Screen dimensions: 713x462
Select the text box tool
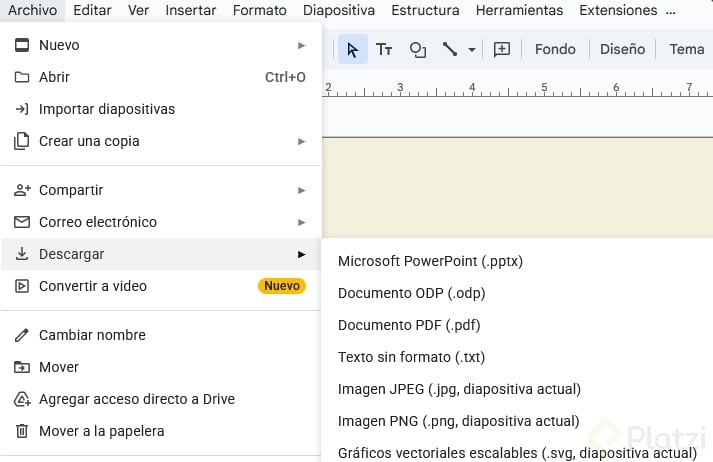tap(384, 49)
